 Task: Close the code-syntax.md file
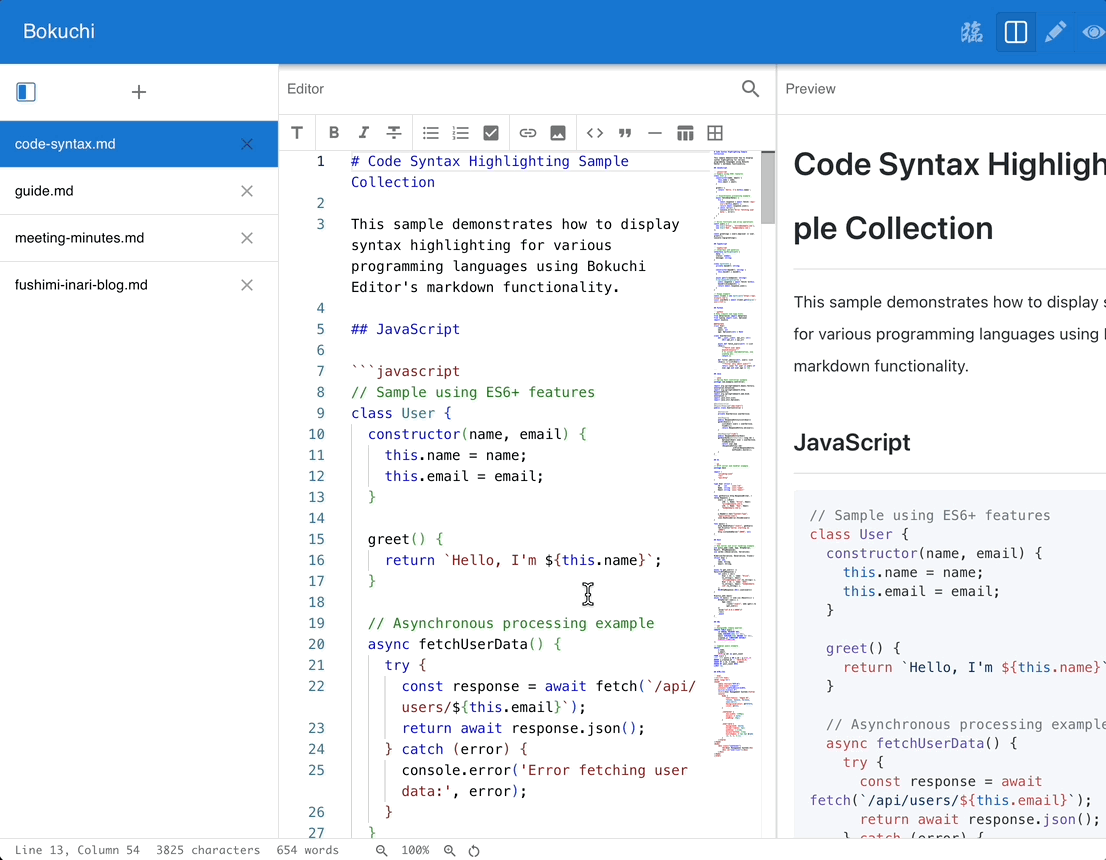pyautogui.click(x=247, y=144)
